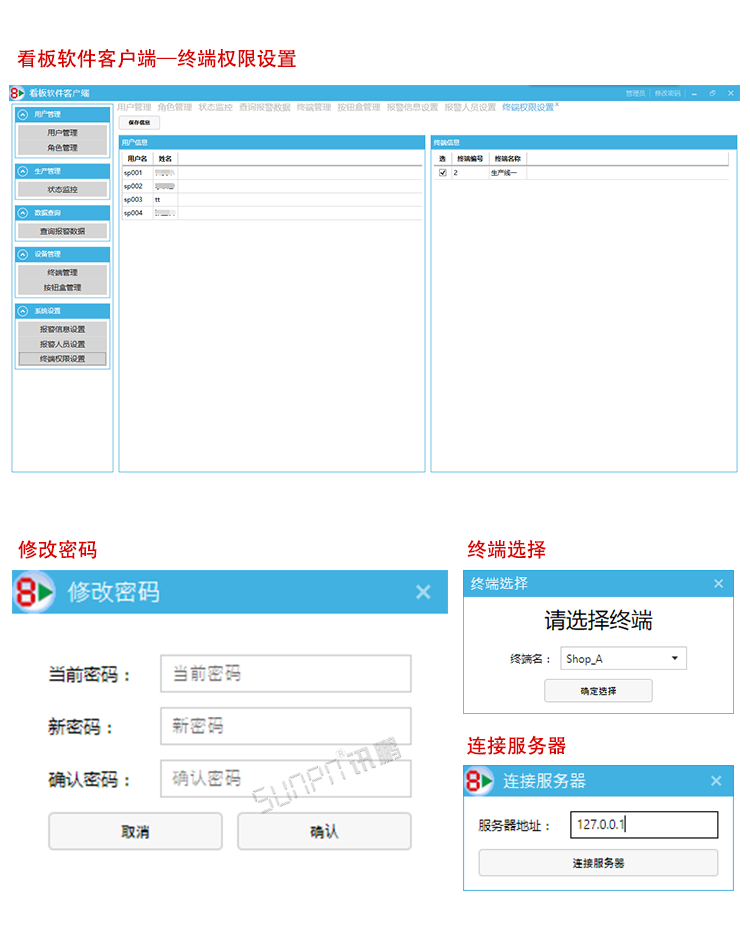
Task: Open 报警人员设置 item in the sidebar
Action: [62, 344]
